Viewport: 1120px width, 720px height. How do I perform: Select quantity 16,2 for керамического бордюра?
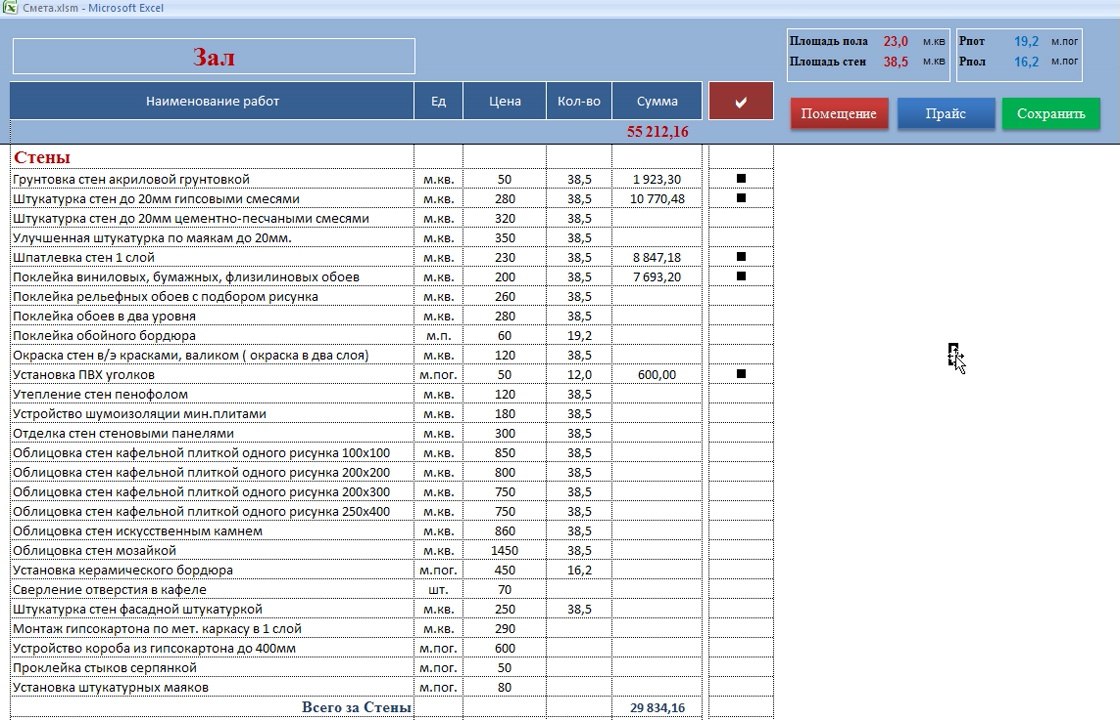pos(579,570)
